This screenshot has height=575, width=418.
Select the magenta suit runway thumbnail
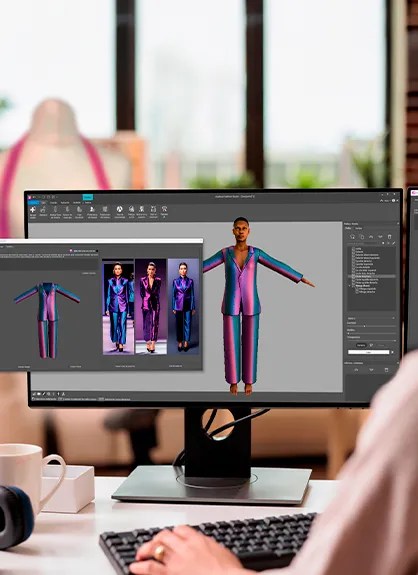point(151,306)
